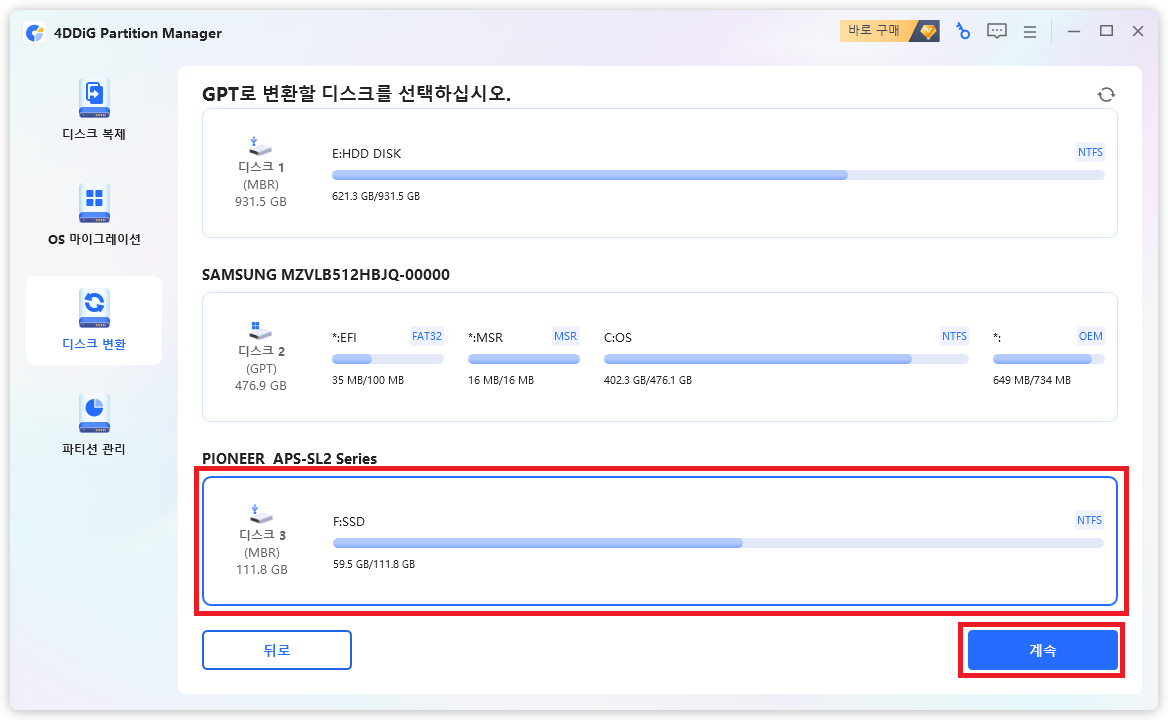Click the key (register) icon in title bar
Viewport: 1168px width, 720px height.
pos(963,31)
